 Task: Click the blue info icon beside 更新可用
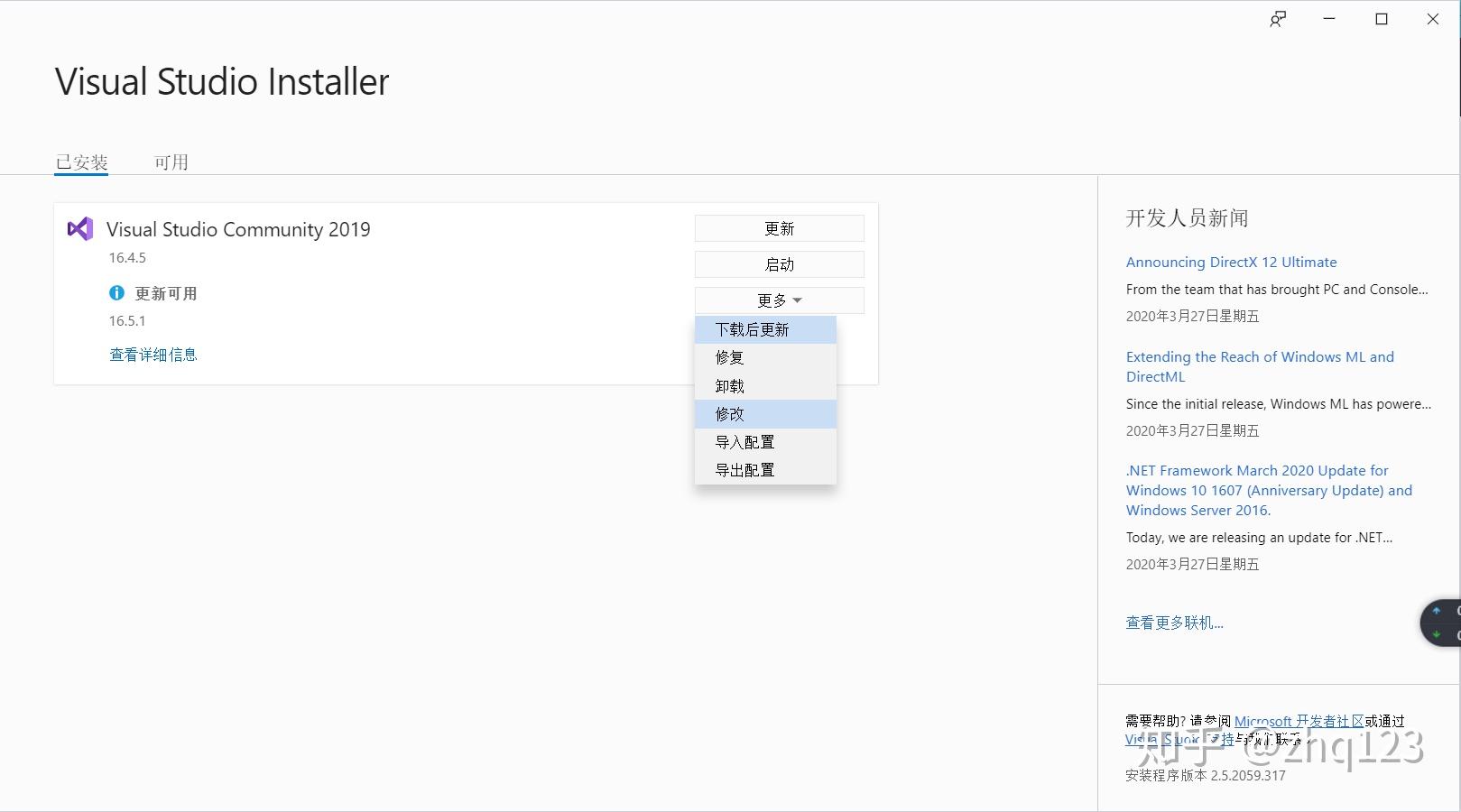click(116, 292)
